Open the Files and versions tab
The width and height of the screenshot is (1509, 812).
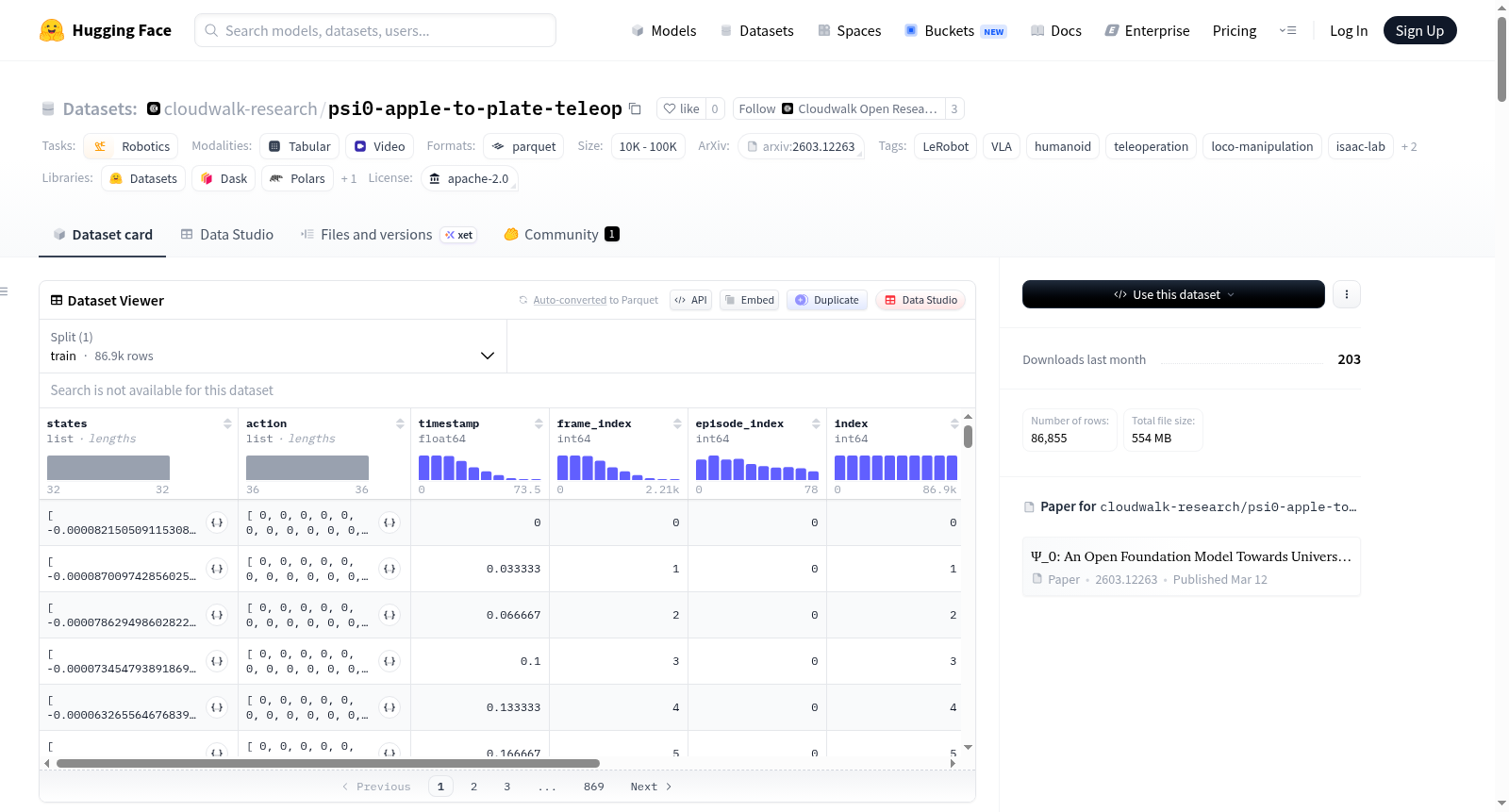pyautogui.click(x=388, y=235)
